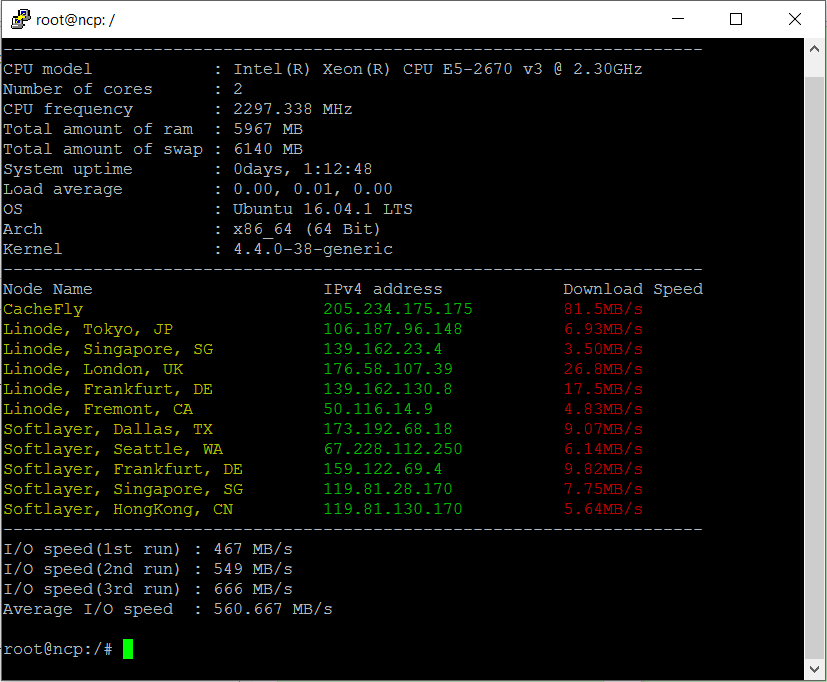Image resolution: width=827 pixels, height=682 pixels.
Task: Click the scrollbar up arrow
Action: pyautogui.click(x=814, y=49)
